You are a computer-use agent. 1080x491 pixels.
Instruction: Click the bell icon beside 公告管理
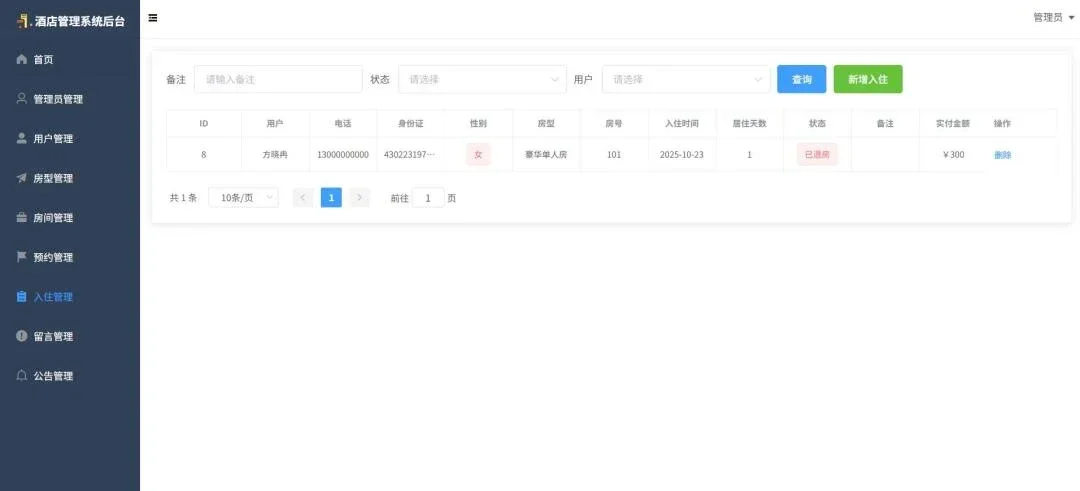click(21, 376)
